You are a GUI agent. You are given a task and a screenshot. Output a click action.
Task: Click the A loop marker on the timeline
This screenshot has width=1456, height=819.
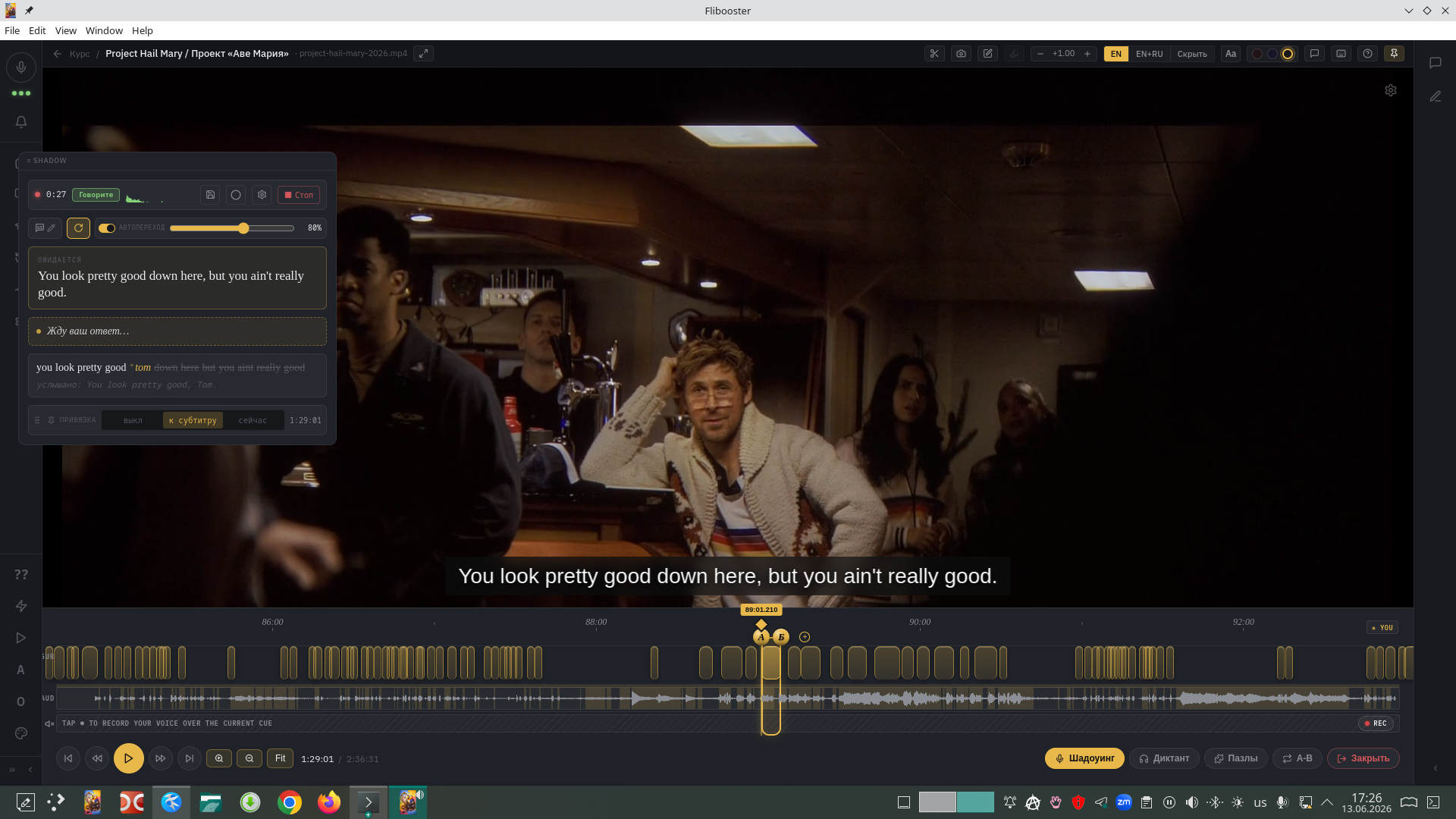coord(761,637)
